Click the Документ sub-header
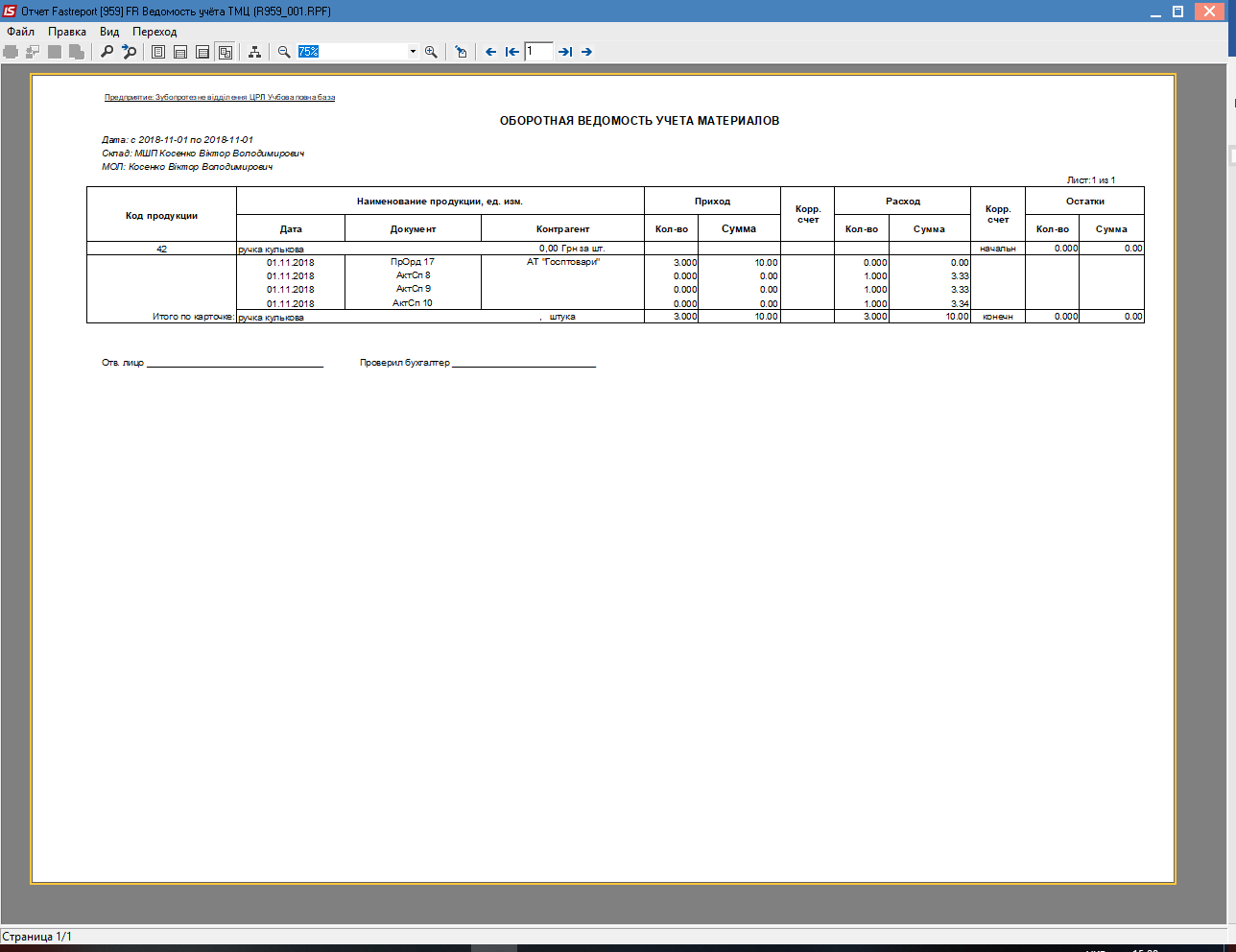The height and width of the screenshot is (952, 1236). point(413,229)
